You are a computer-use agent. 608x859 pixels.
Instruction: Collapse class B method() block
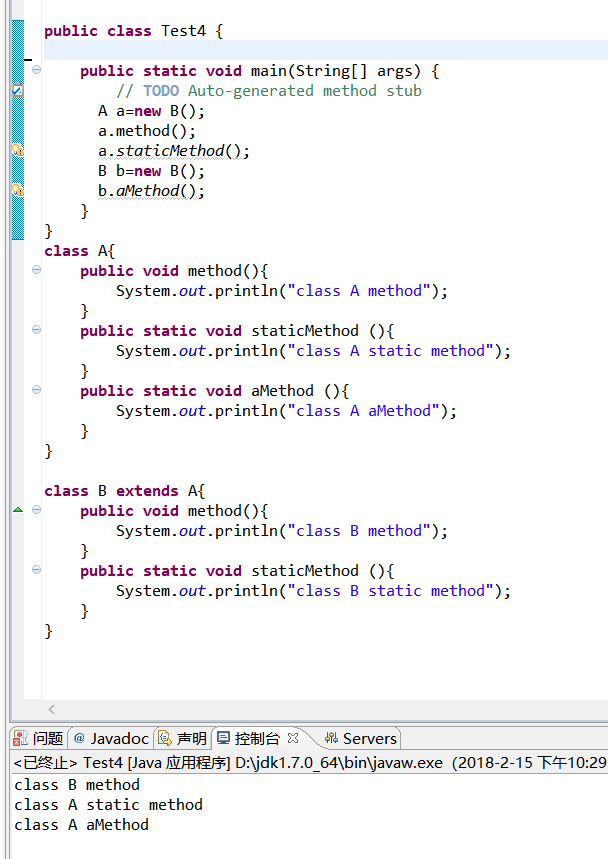pyautogui.click(x=37, y=511)
